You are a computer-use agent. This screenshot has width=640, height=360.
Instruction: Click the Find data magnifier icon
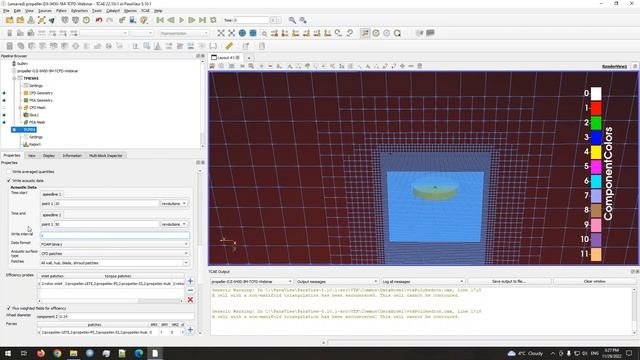(x=292, y=20)
